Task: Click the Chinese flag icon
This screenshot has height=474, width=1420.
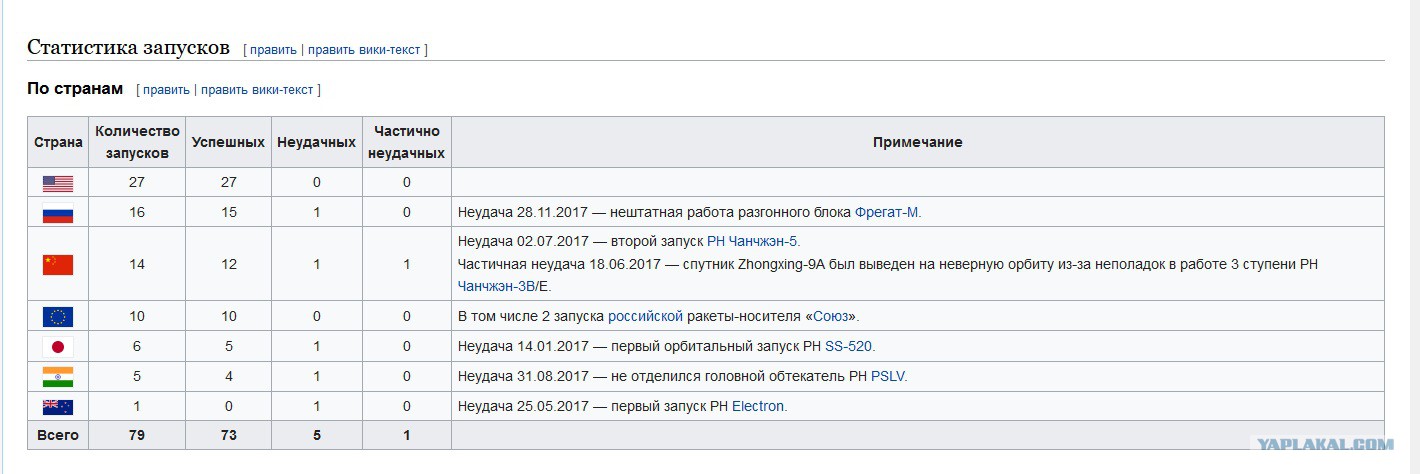Action: [x=58, y=264]
